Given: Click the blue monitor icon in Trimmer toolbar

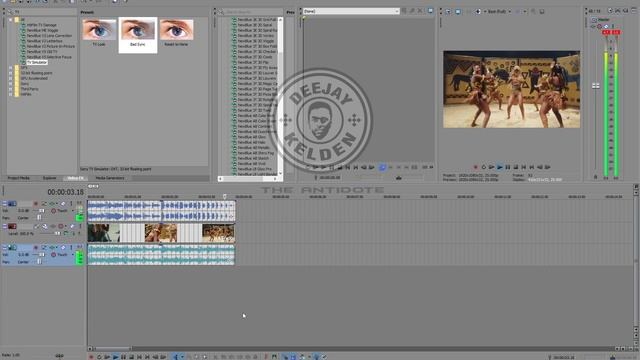Looking at the screenshot, I should coord(430,11).
